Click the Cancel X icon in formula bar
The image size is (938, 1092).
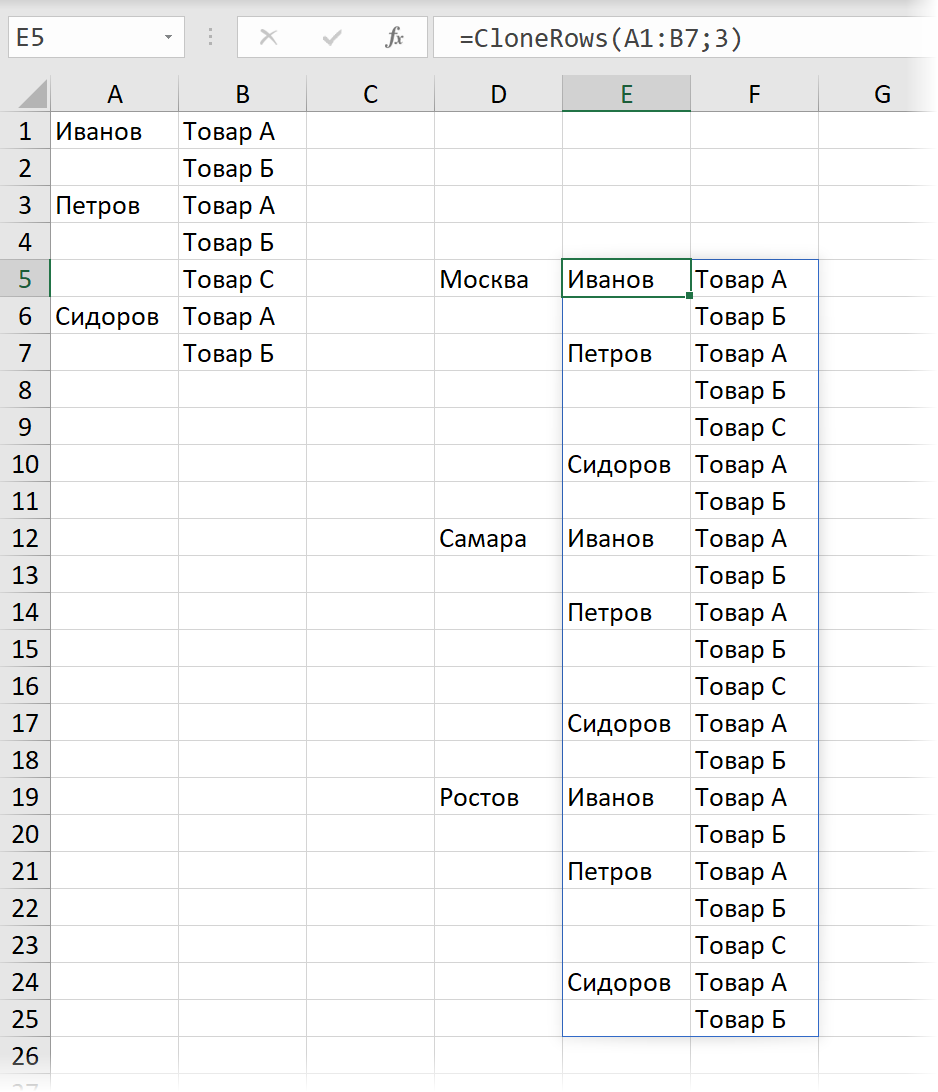point(268,38)
